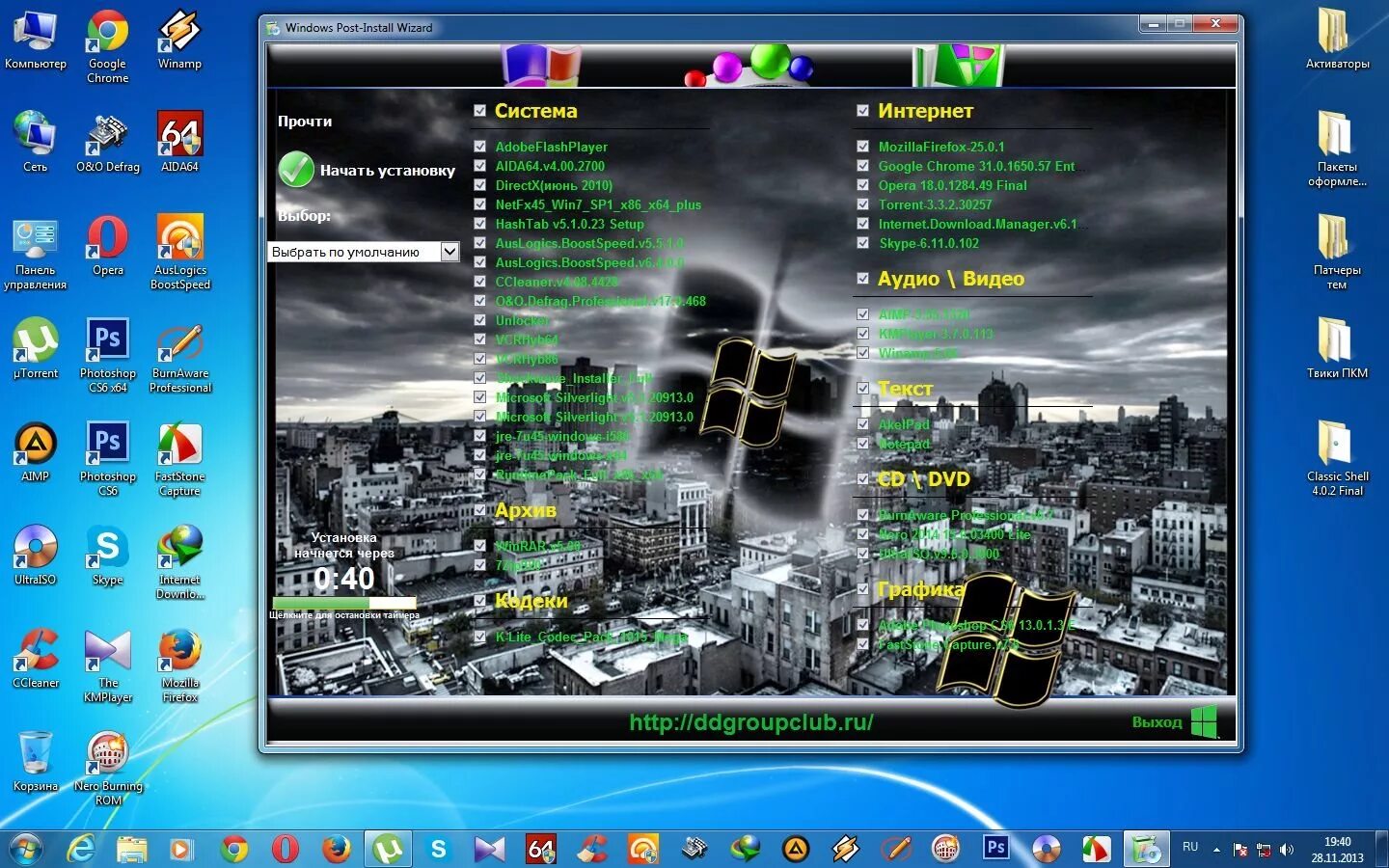
Task: Click the CCleaner.v4.08.4428 entry text
Action: point(557,282)
